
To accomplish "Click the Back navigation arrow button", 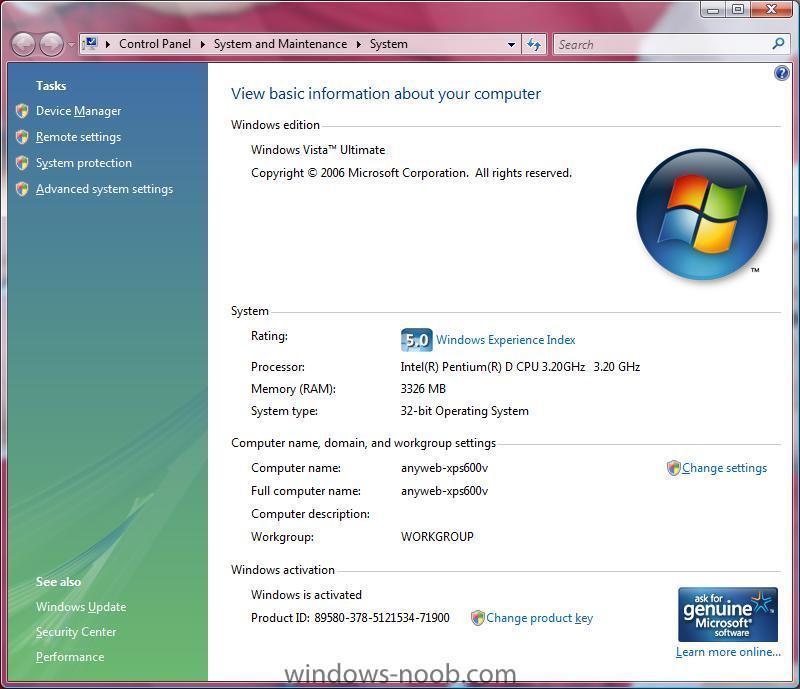I will (x=23, y=44).
